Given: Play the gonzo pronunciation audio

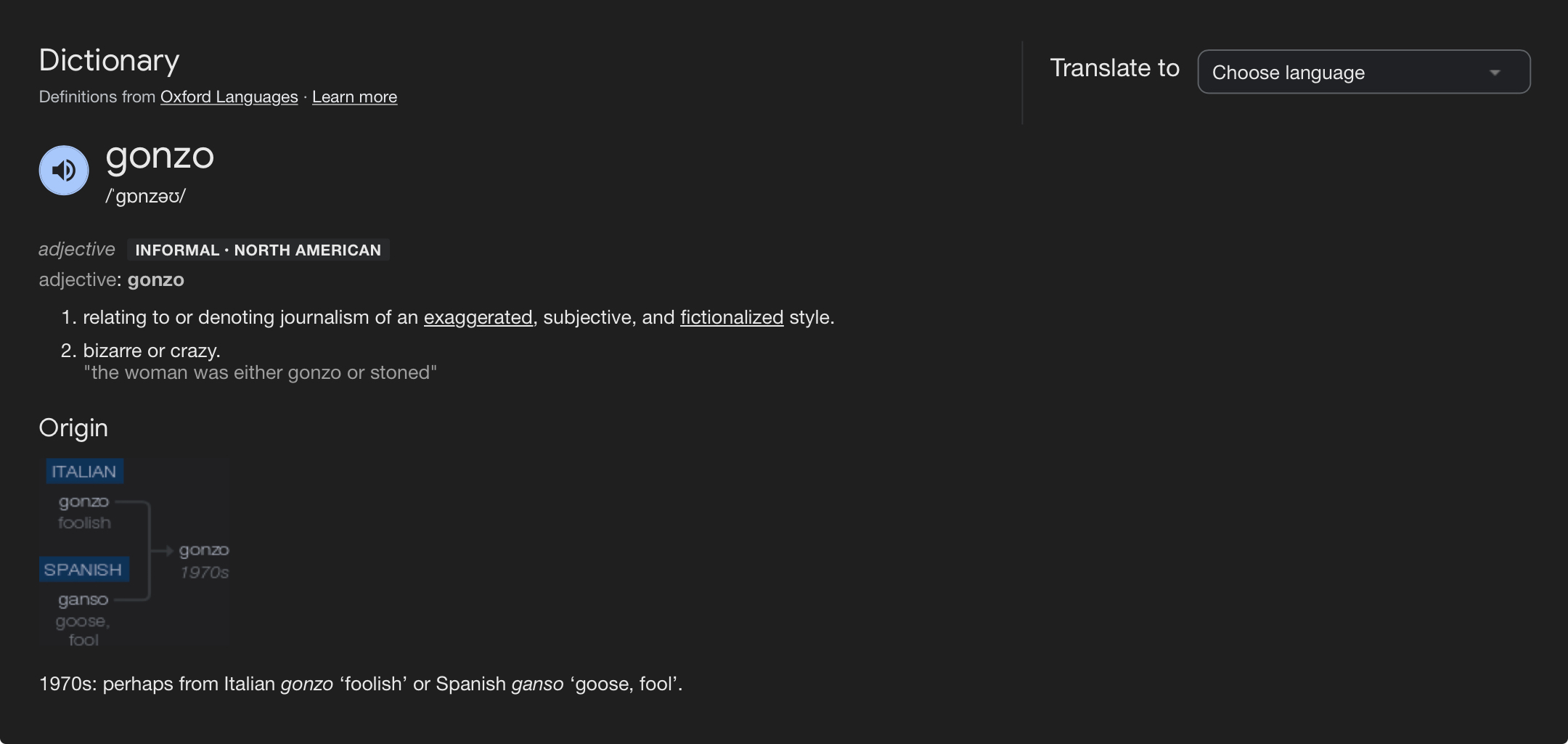Looking at the screenshot, I should 64,171.
